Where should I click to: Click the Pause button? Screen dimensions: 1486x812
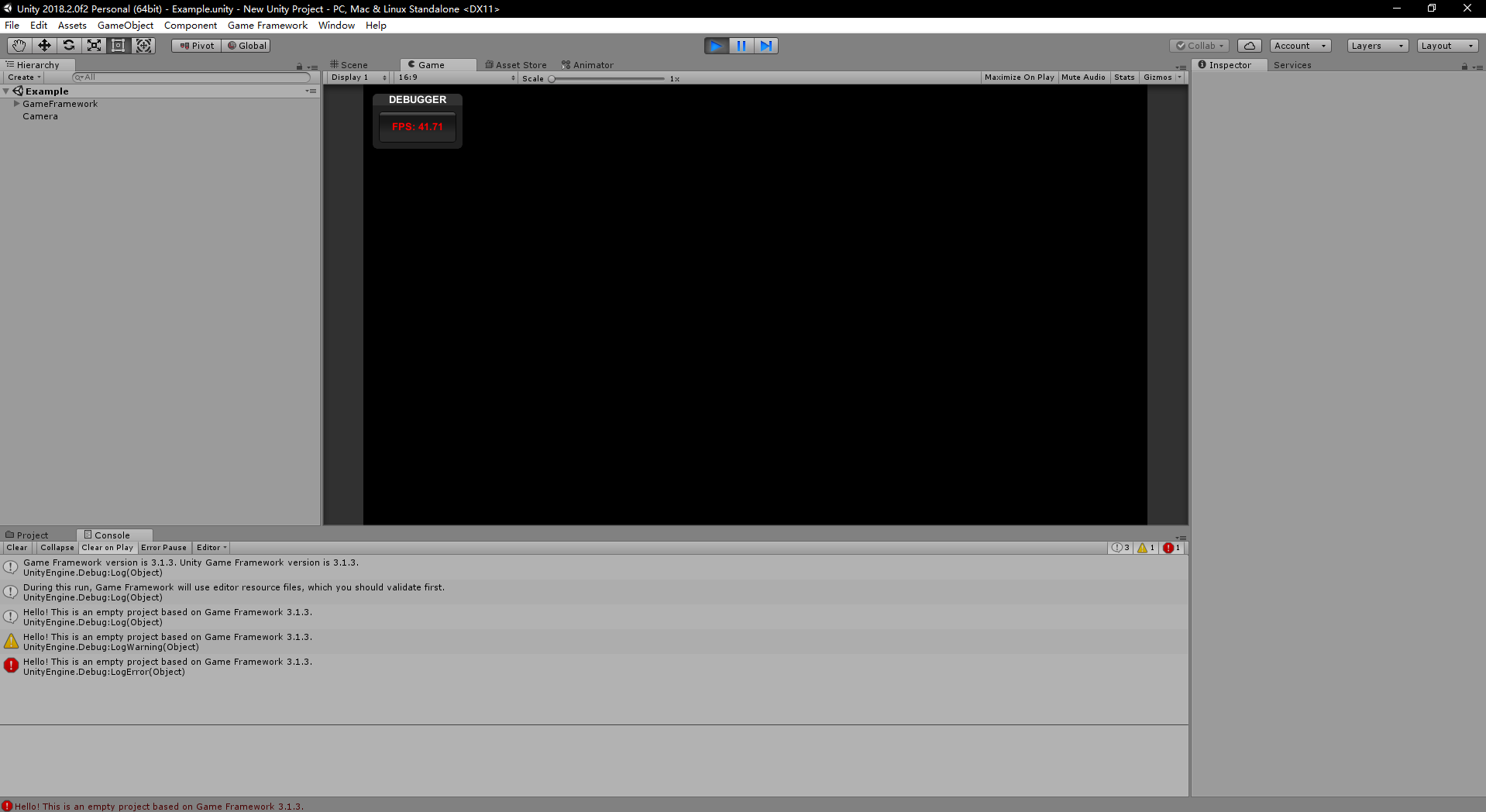point(741,46)
